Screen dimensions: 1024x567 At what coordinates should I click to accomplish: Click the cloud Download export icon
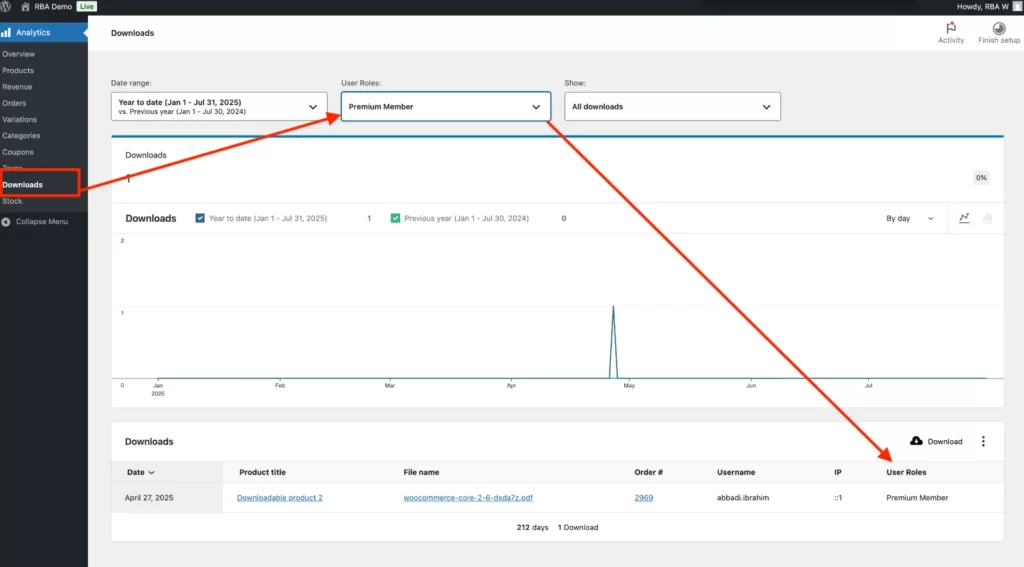916,441
